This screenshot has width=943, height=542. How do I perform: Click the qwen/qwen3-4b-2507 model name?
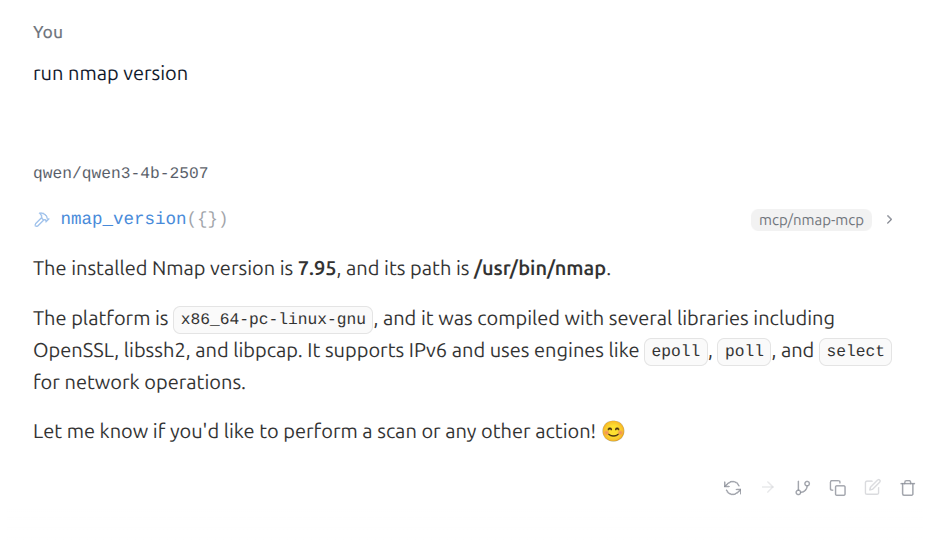[120, 173]
